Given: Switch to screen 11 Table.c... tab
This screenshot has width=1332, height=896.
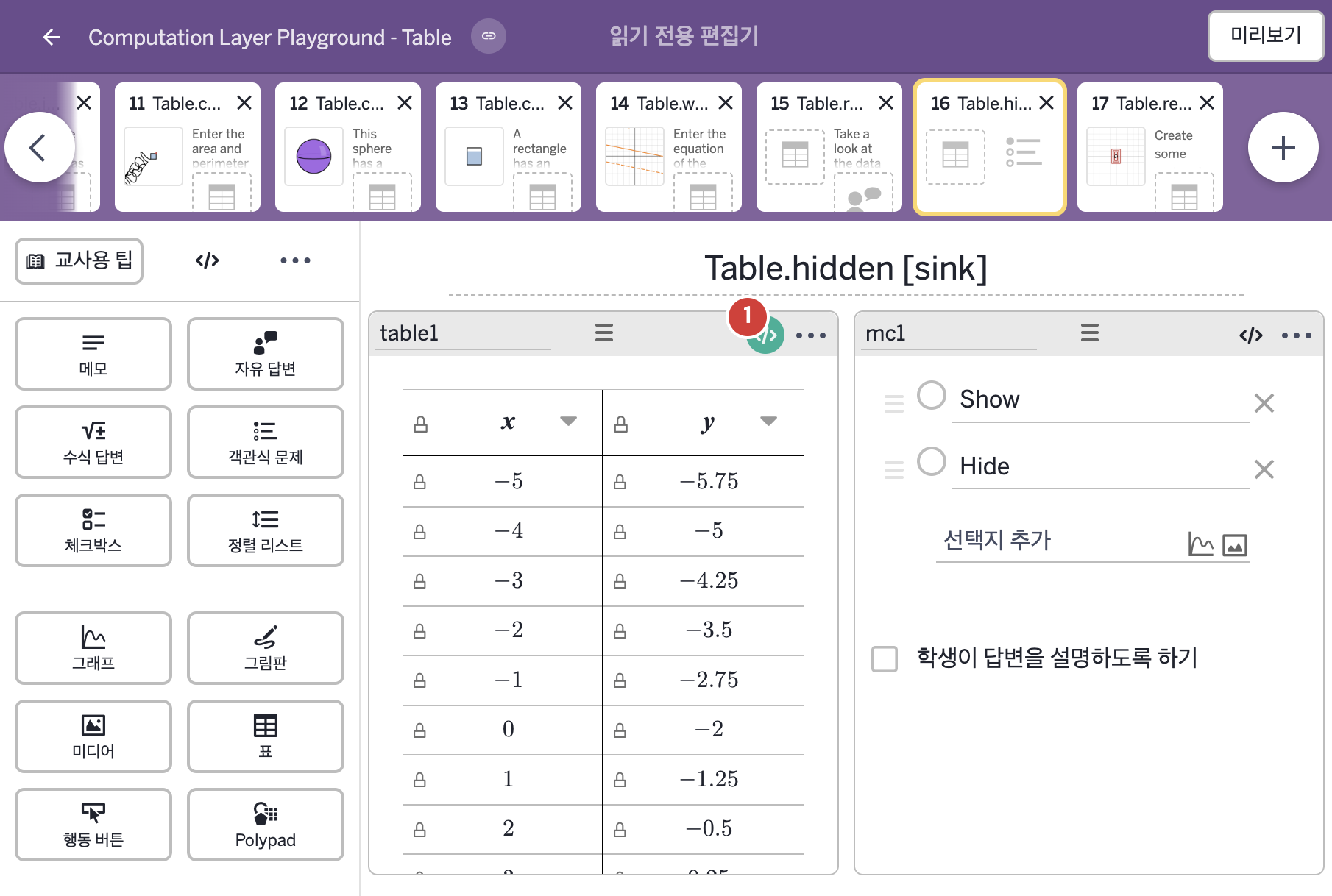Looking at the screenshot, I should (187, 147).
